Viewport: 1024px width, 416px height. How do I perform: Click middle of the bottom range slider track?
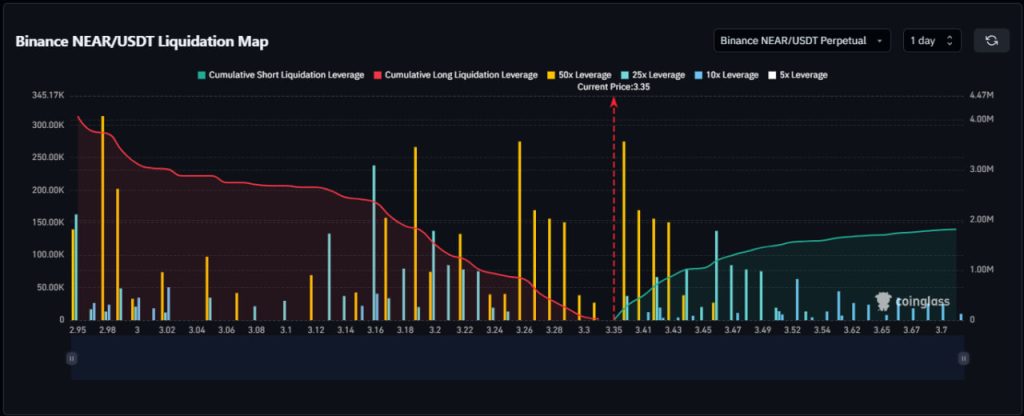coord(515,357)
